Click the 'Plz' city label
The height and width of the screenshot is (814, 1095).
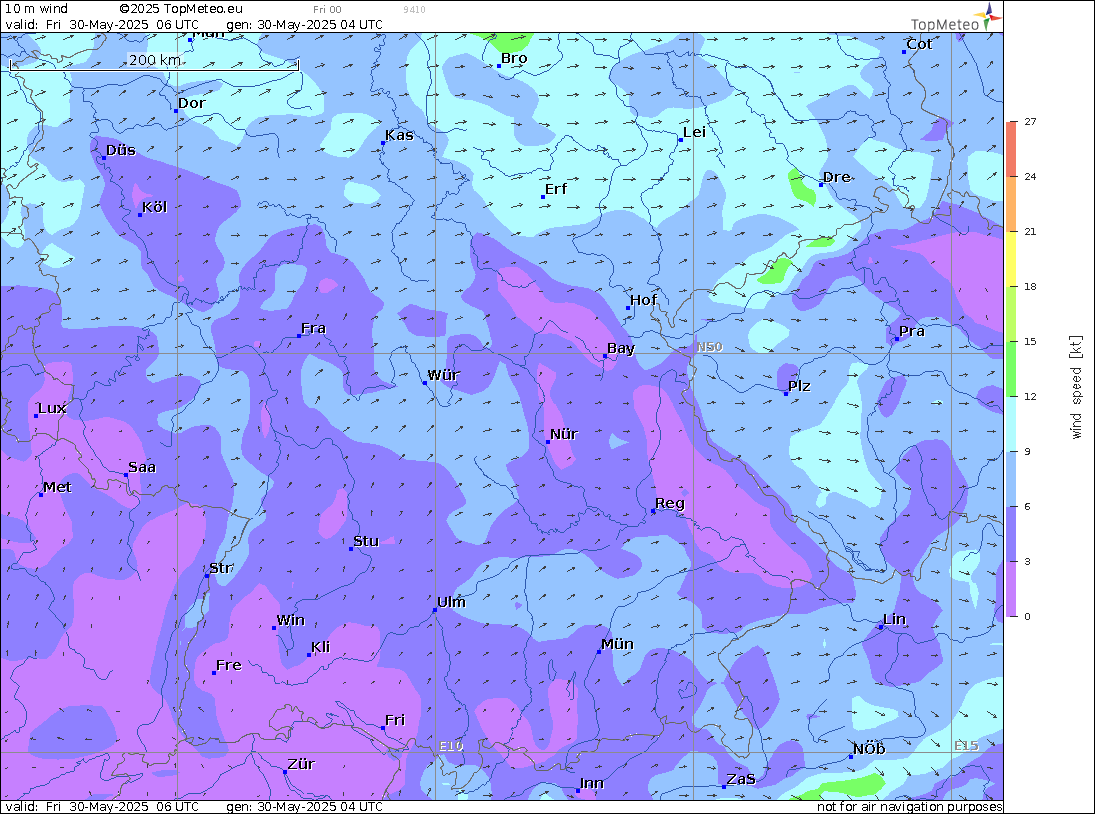(799, 386)
